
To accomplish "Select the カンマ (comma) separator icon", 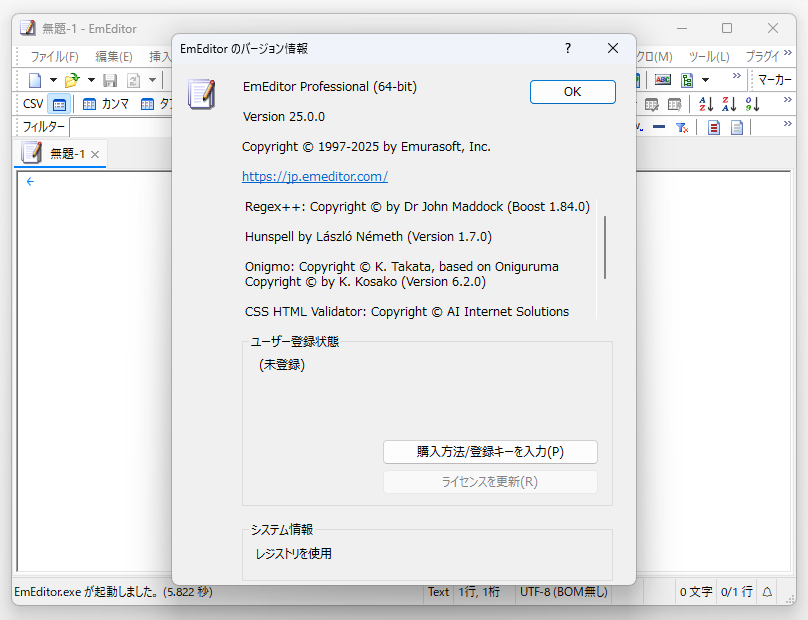I will (x=89, y=103).
